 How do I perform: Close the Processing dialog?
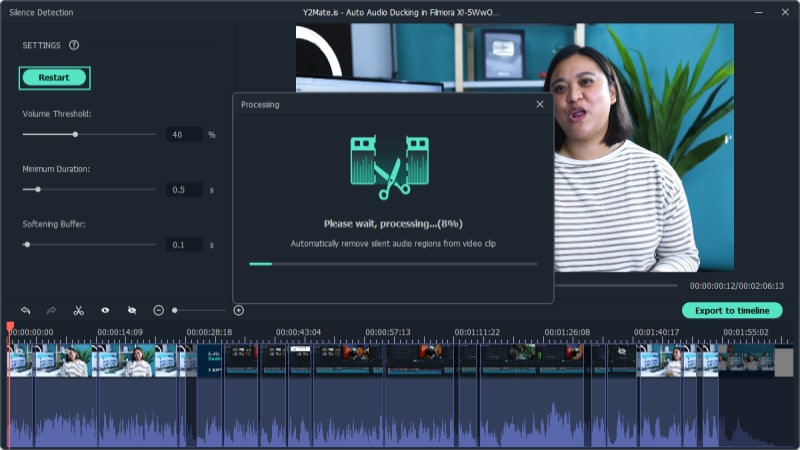(540, 104)
